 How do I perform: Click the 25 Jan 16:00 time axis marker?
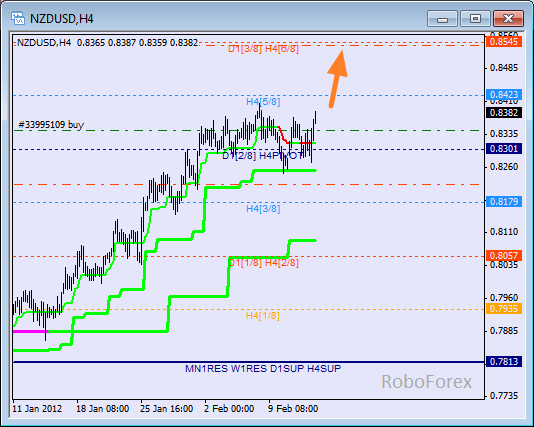[167, 408]
